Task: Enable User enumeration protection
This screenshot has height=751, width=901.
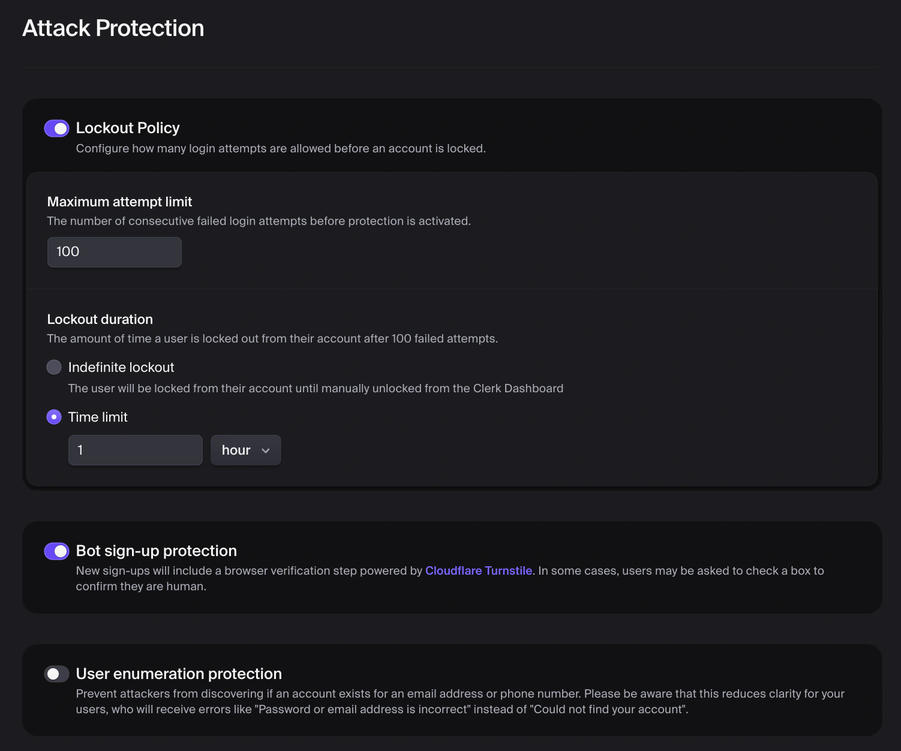Action: tap(57, 674)
